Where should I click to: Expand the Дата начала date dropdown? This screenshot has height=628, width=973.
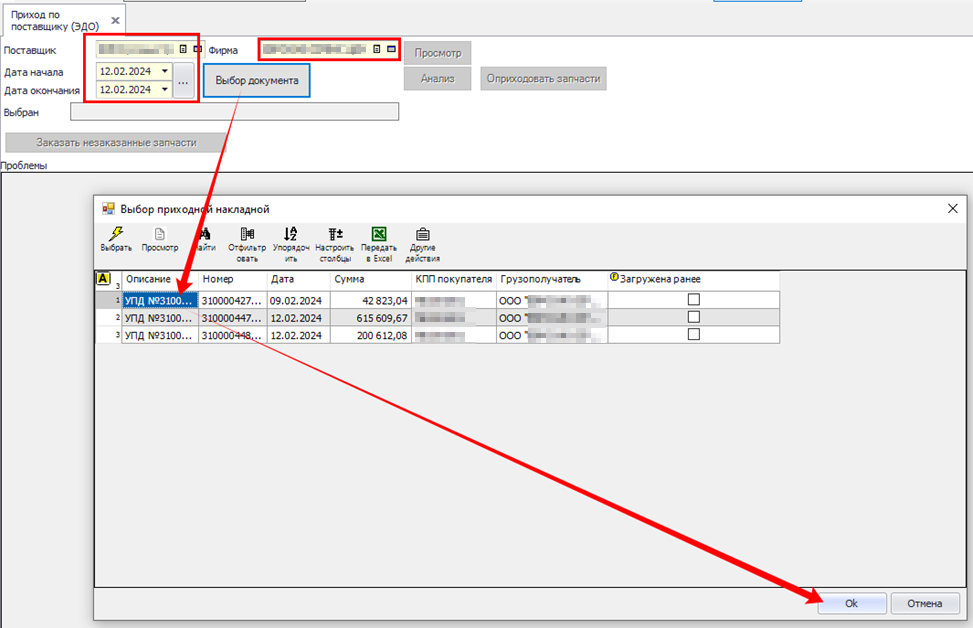click(x=163, y=71)
